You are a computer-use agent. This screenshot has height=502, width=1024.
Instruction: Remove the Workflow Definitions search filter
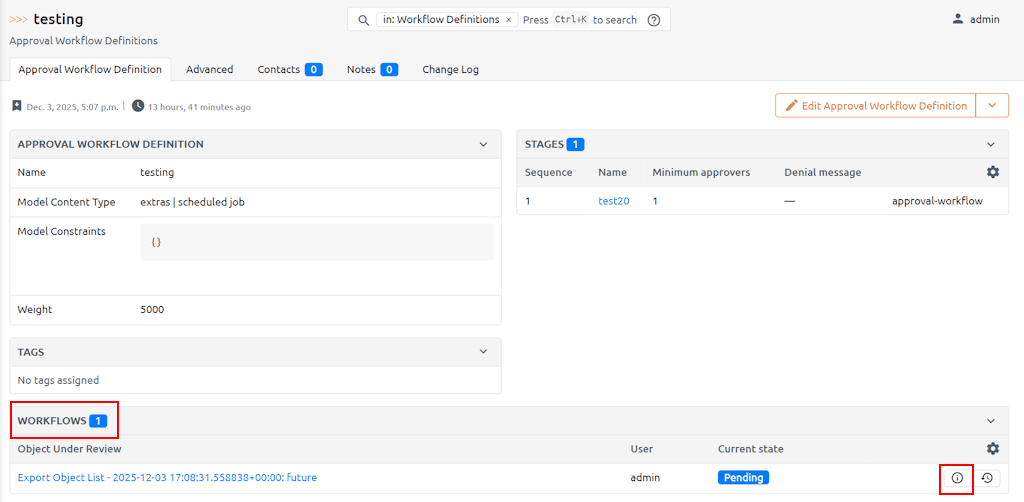[x=508, y=20]
